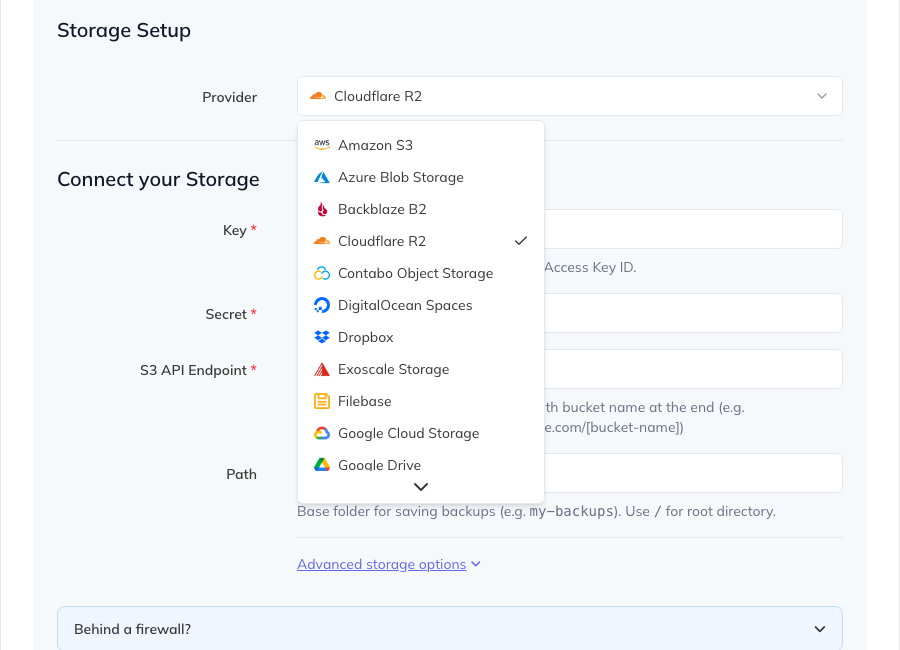Click the Exoscale Storage logo icon
900x650 pixels.
click(322, 369)
